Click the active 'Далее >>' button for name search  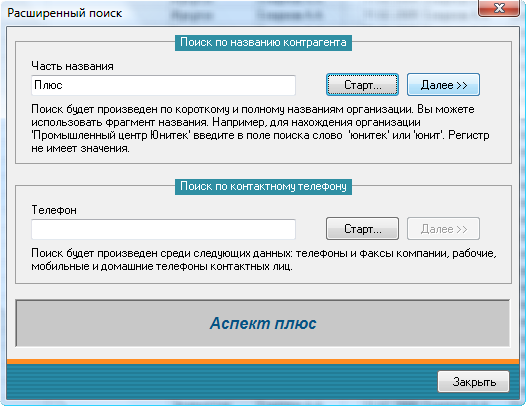[443, 85]
